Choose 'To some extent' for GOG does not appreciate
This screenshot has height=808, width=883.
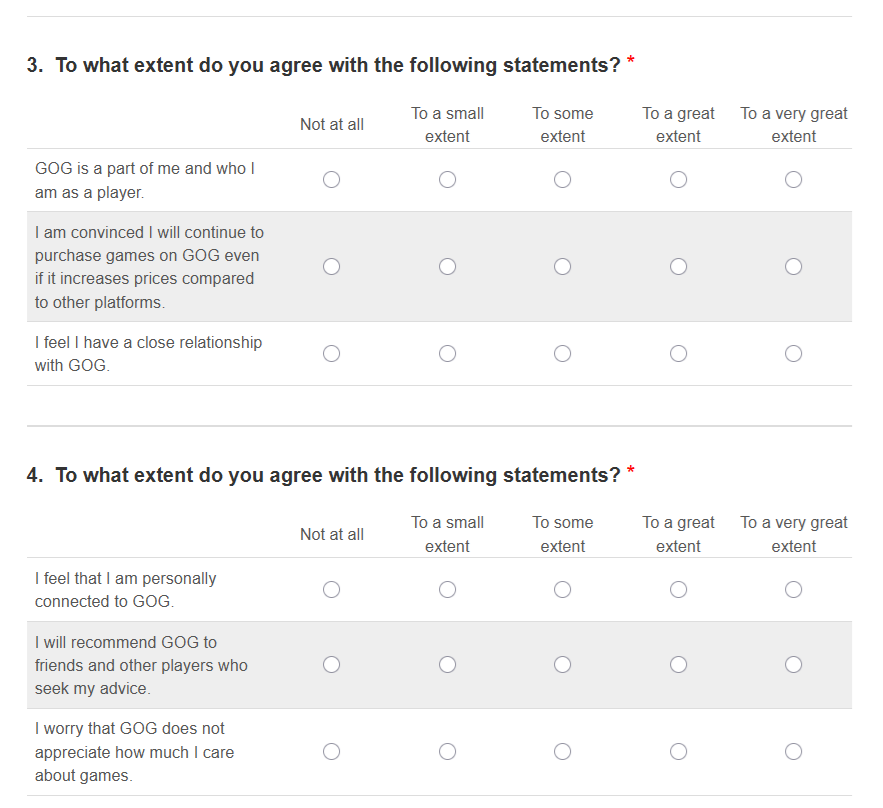pos(563,752)
